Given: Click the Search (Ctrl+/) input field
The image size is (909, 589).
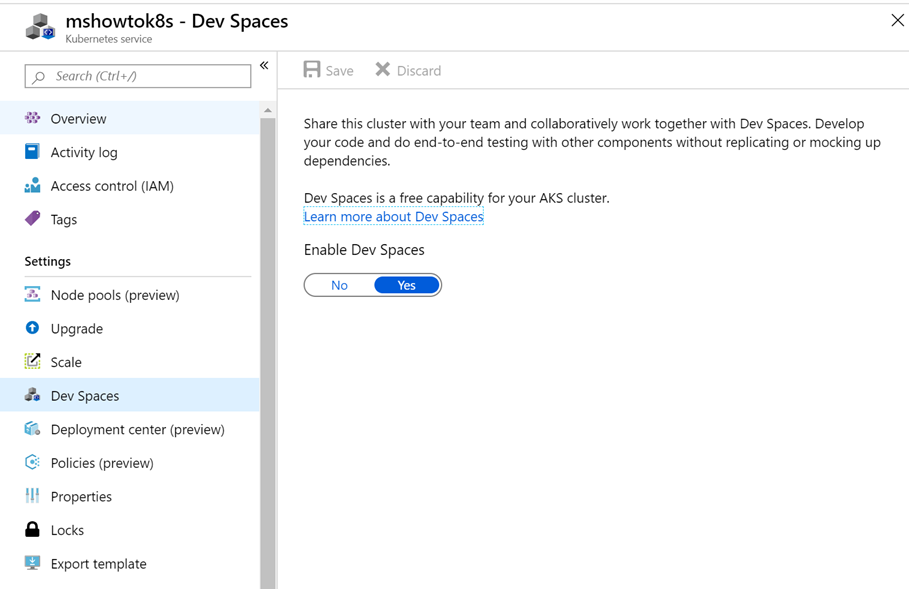Looking at the screenshot, I should (x=138, y=76).
